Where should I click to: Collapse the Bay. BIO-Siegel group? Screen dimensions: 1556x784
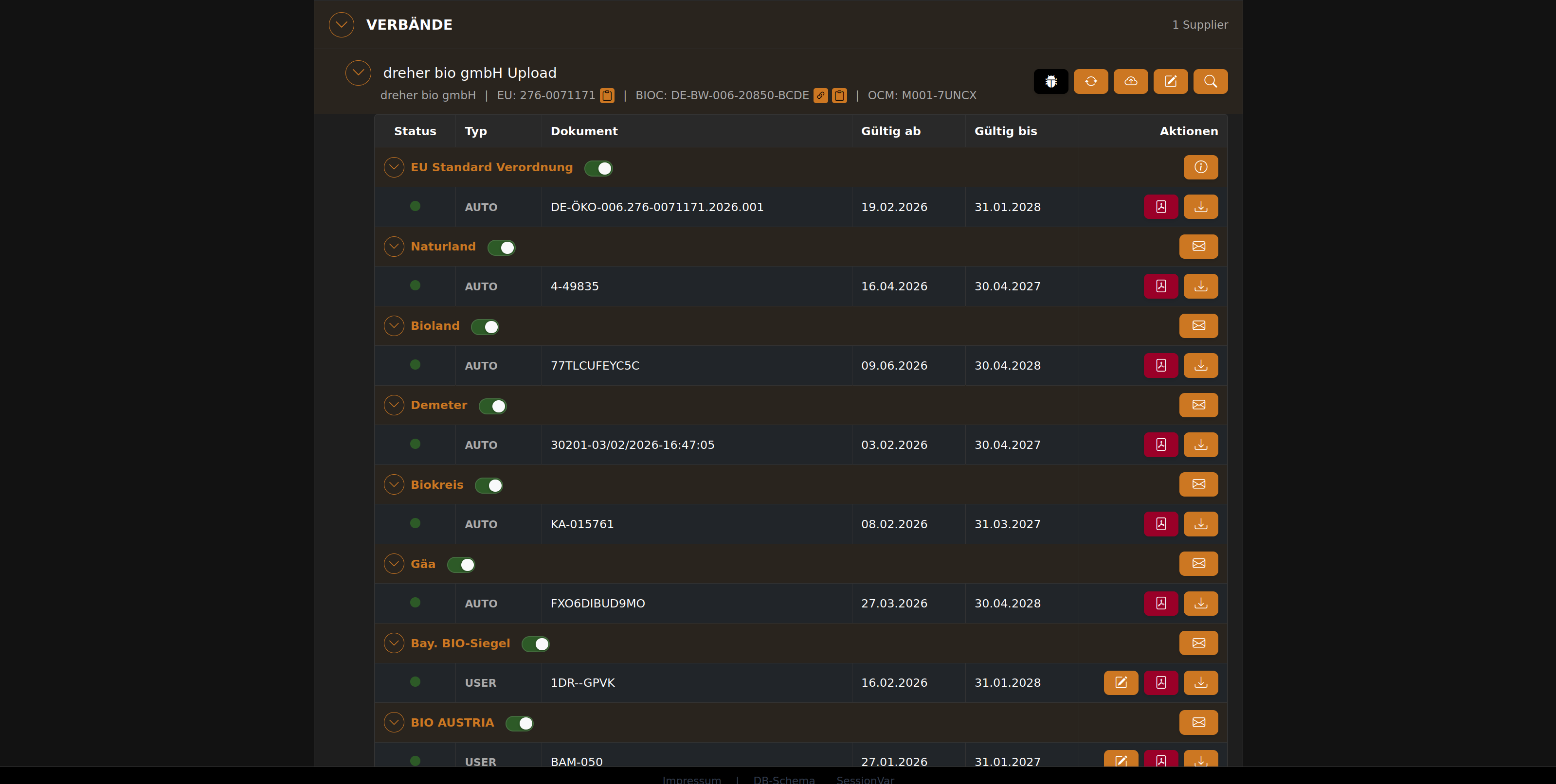[x=394, y=643]
